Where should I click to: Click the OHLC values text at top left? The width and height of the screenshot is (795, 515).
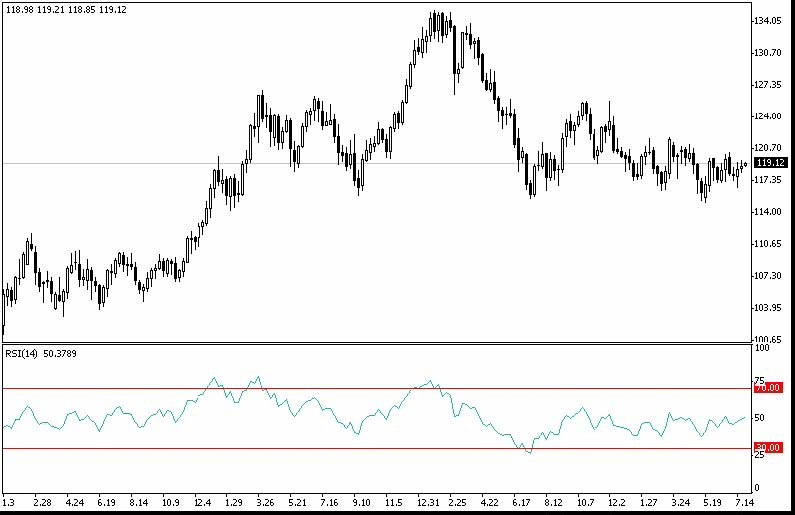(55, 7)
